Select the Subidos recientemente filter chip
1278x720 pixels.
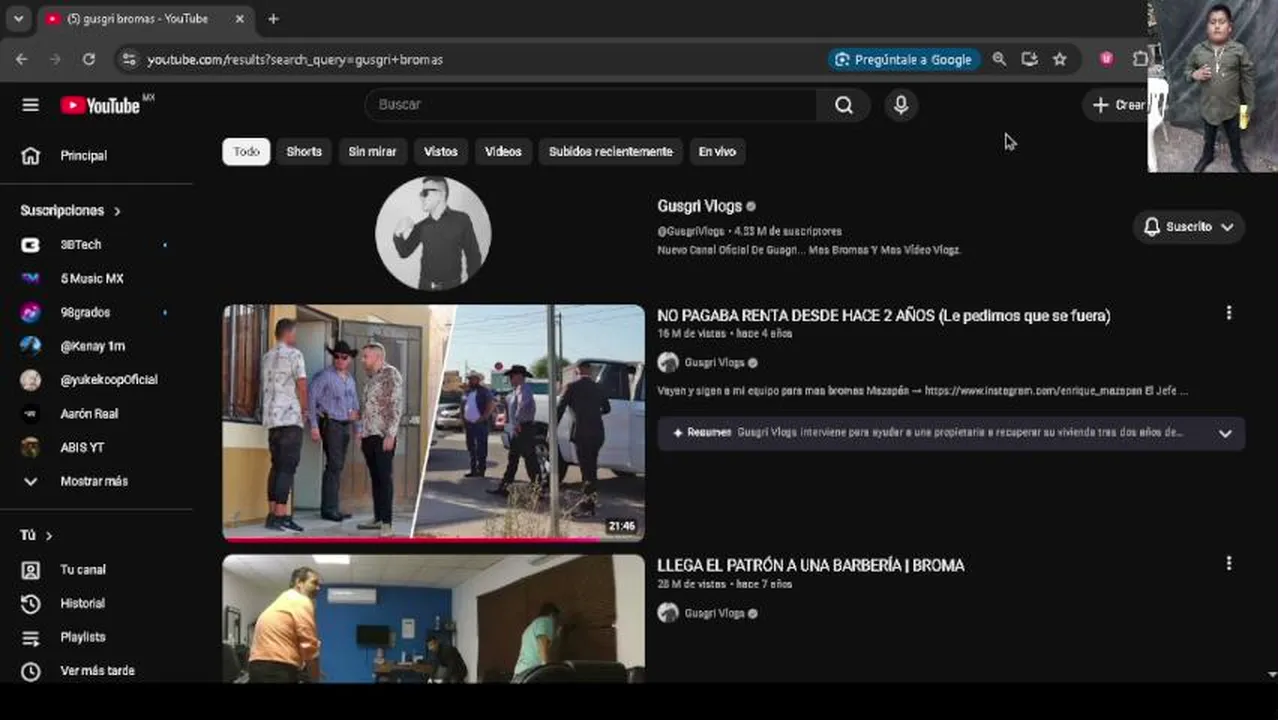611,152
